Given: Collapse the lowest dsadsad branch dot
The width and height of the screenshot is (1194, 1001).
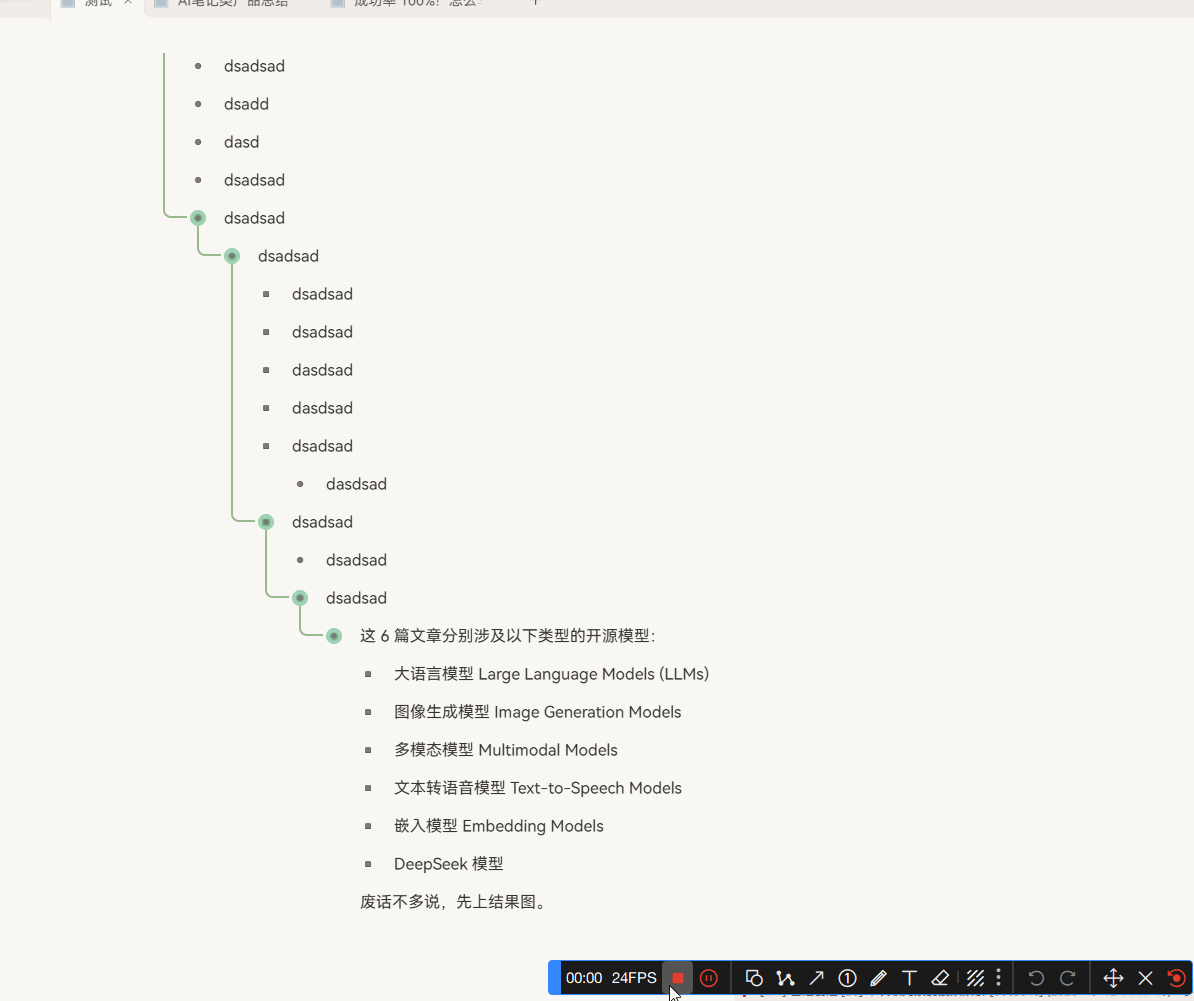Looking at the screenshot, I should click(299, 597).
